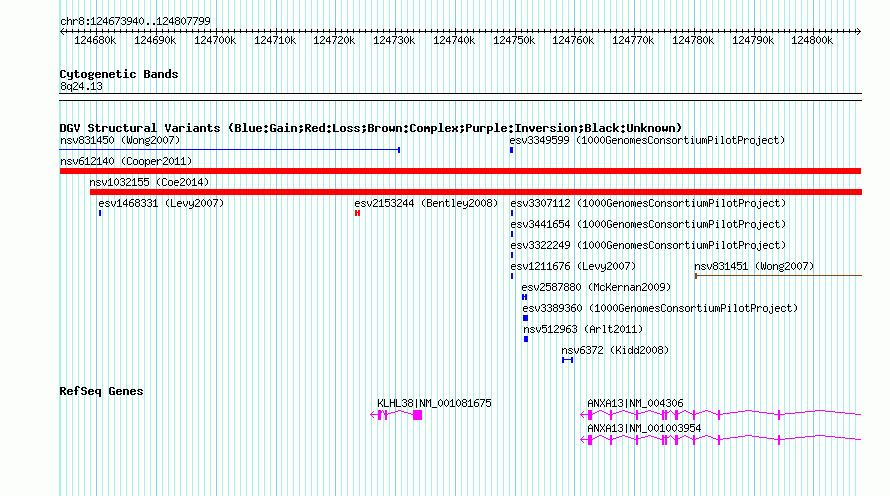Select the ANXA13 NM_001003954 transcript glyph
Viewport: 890px width, 496px height.
point(721,439)
